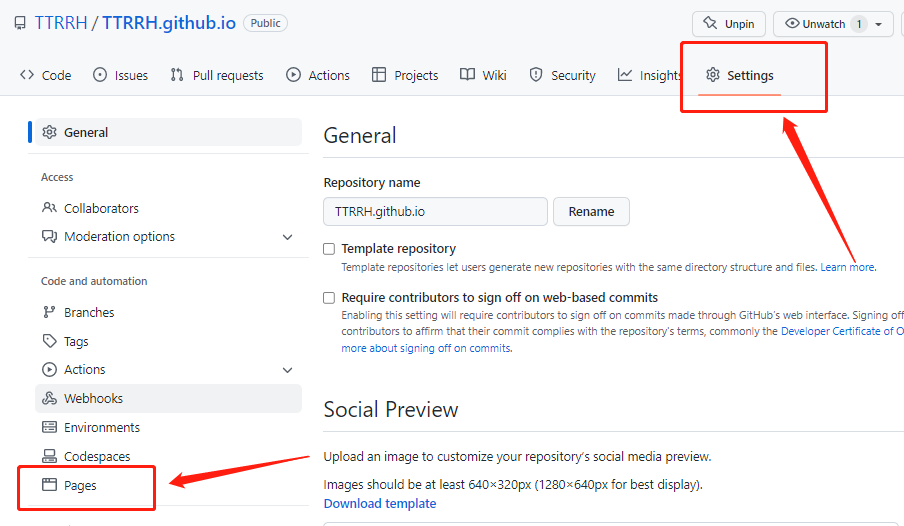Click the Codespaces icon in sidebar
Screen dimensions: 904x526
click(x=49, y=456)
